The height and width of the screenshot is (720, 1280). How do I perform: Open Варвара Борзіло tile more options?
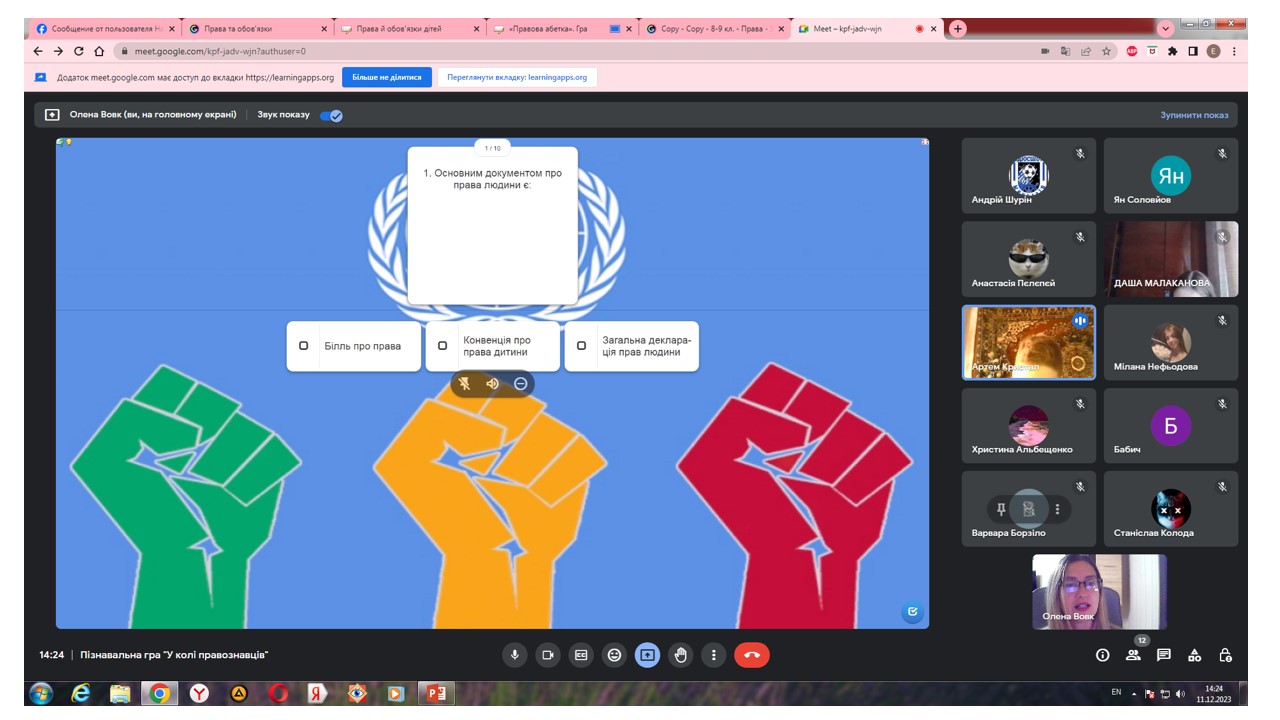[x=1057, y=509]
